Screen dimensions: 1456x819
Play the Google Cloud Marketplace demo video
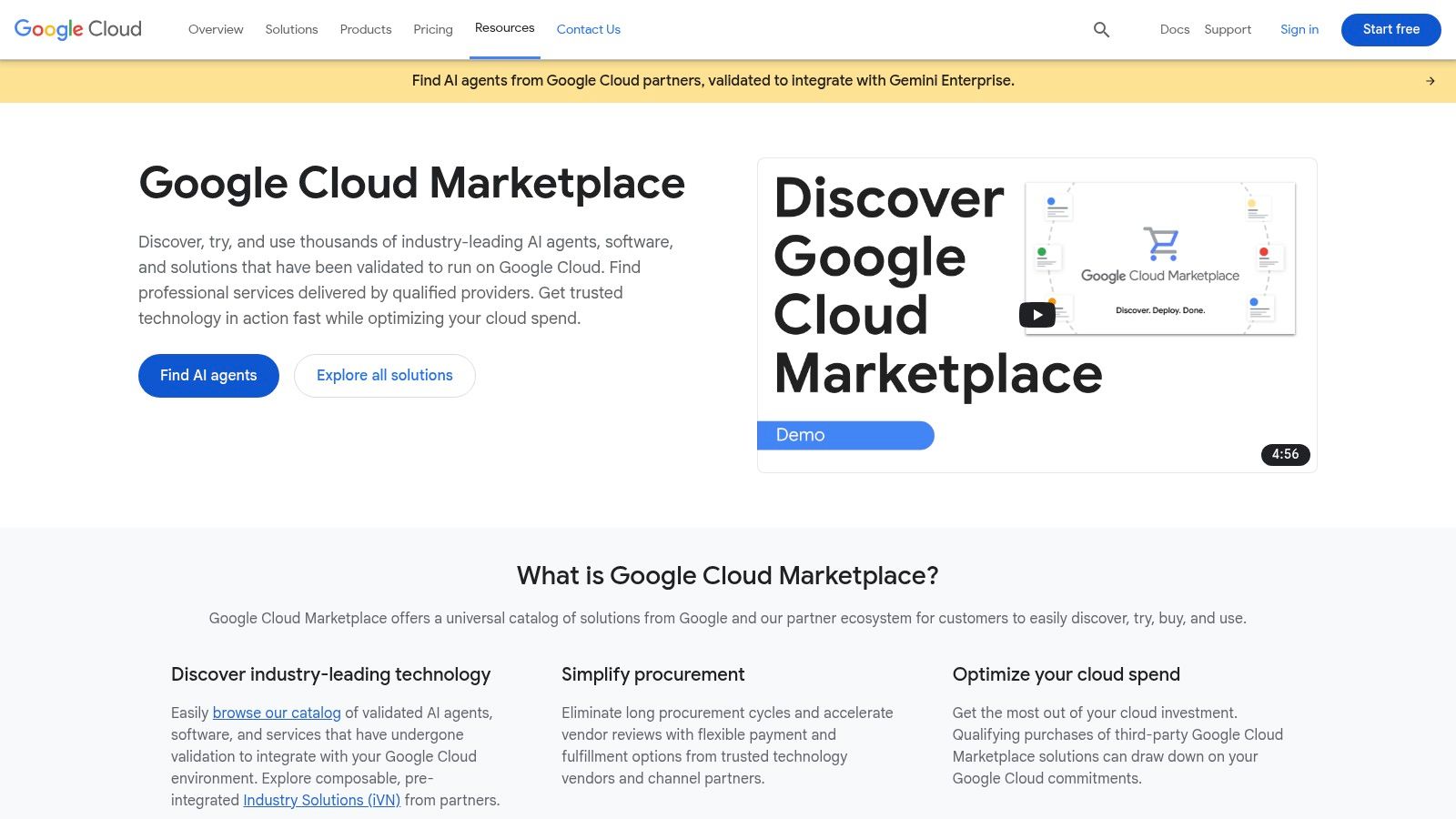click(x=1036, y=314)
